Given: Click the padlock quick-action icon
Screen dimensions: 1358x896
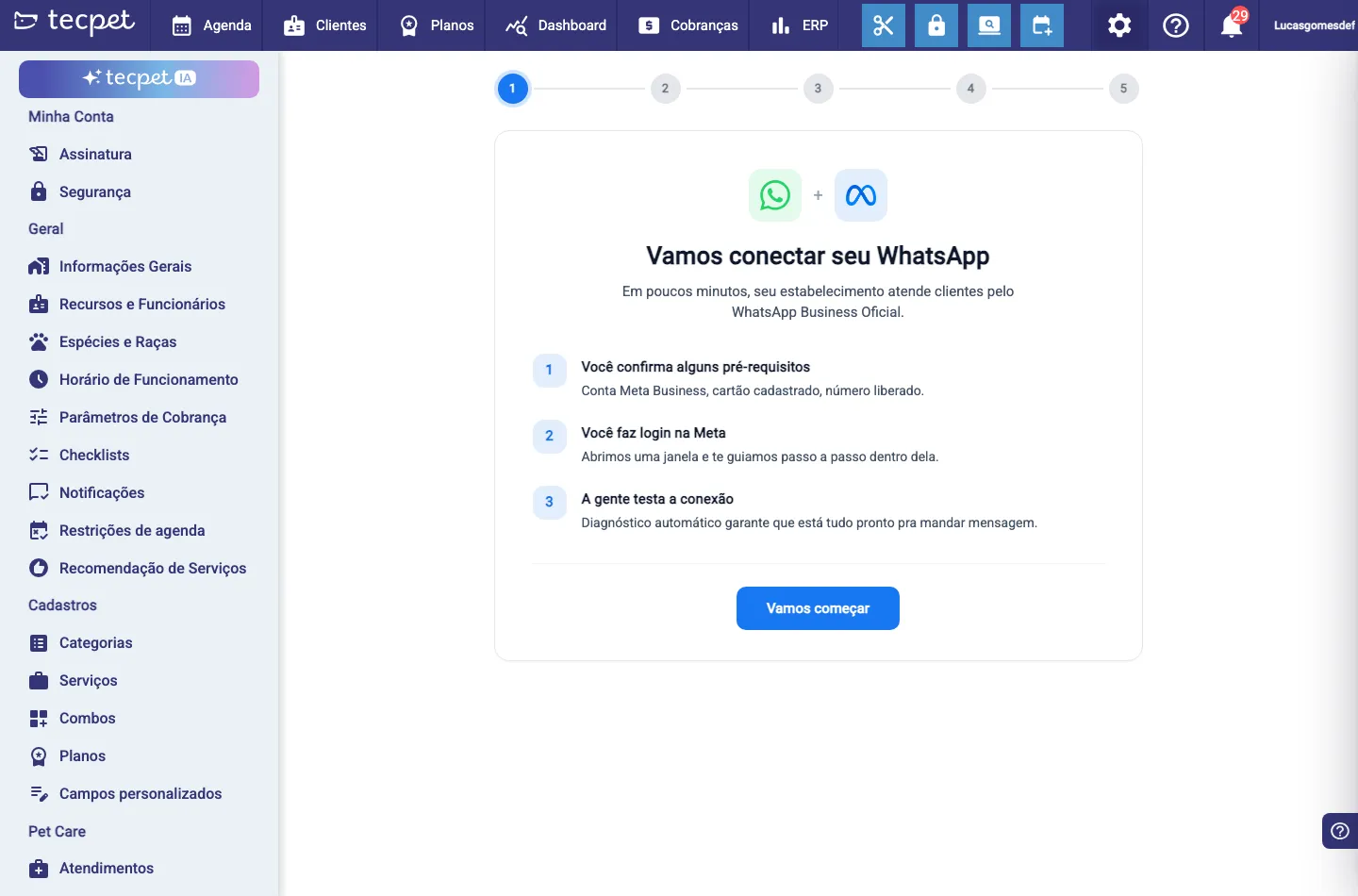Looking at the screenshot, I should coord(936,25).
